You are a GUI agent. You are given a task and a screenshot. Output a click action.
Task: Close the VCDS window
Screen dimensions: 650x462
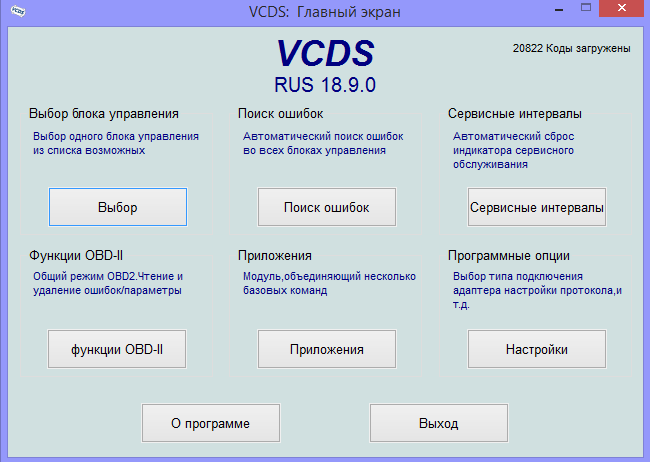tap(621, 8)
